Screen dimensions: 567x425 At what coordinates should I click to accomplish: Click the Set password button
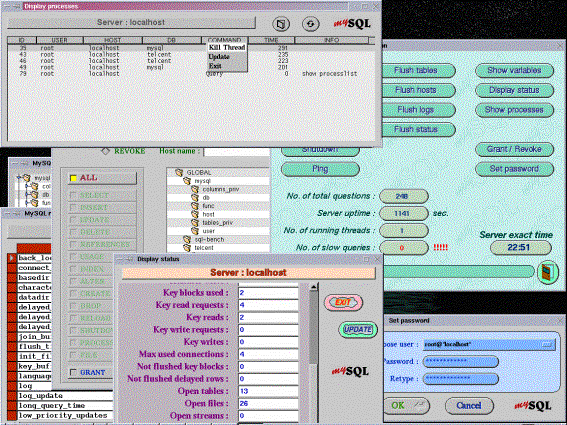pos(514,169)
